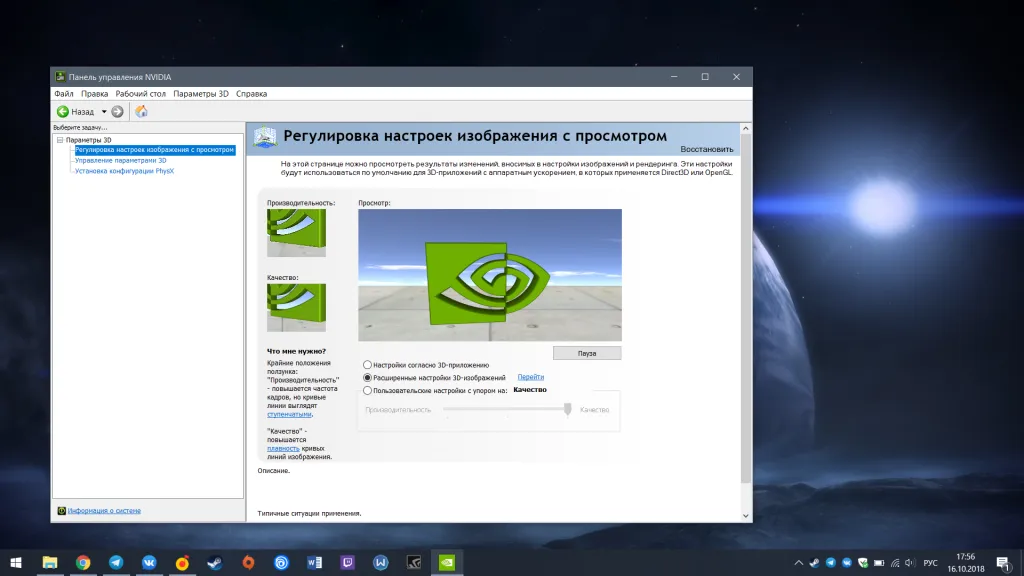Screen dimensions: 1024x576
Task: Click the Back navigation arrow icon
Action: [63, 111]
